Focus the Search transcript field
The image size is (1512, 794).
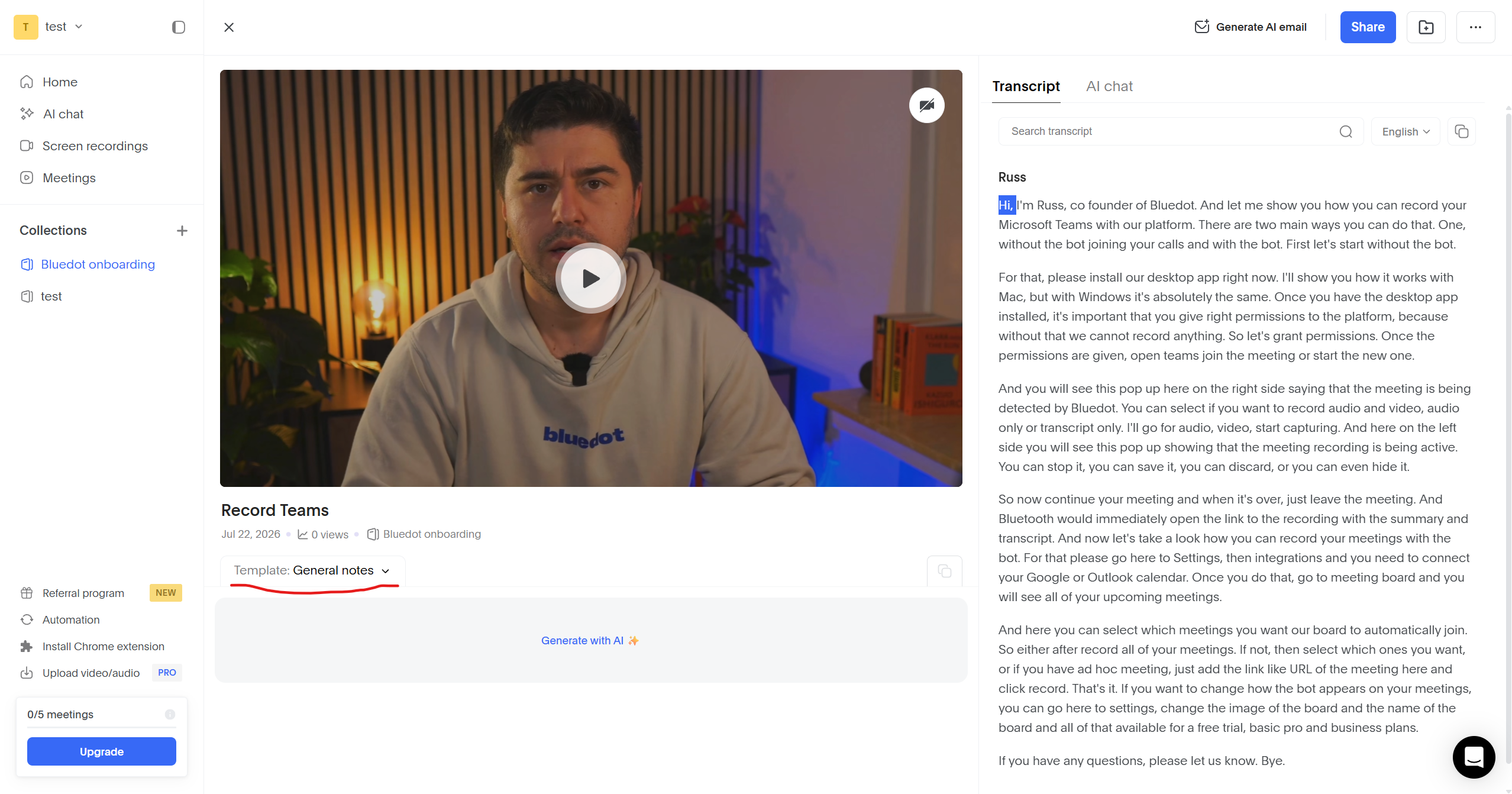(1180, 131)
